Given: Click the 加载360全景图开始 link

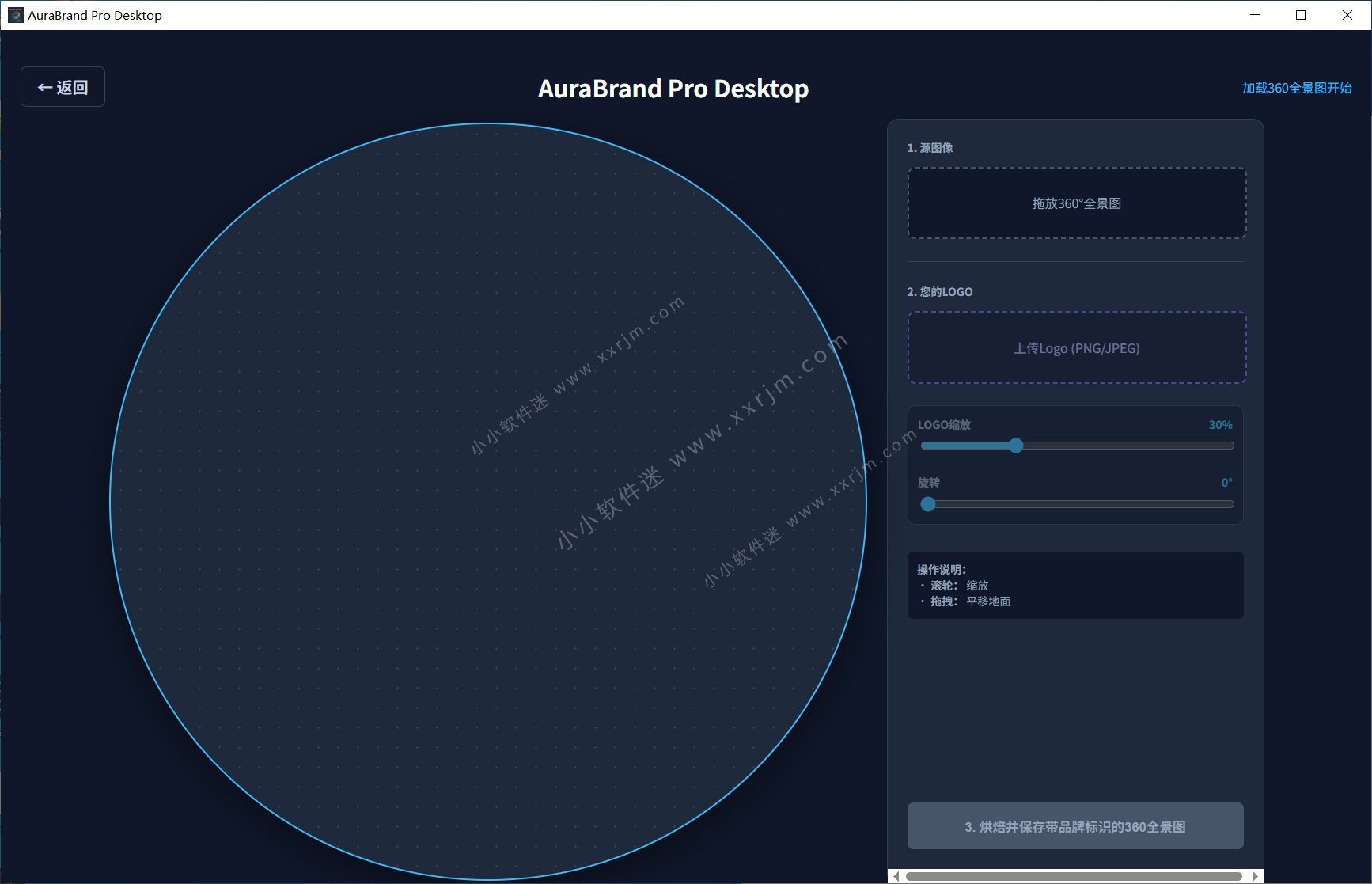Looking at the screenshot, I should pos(1298,87).
